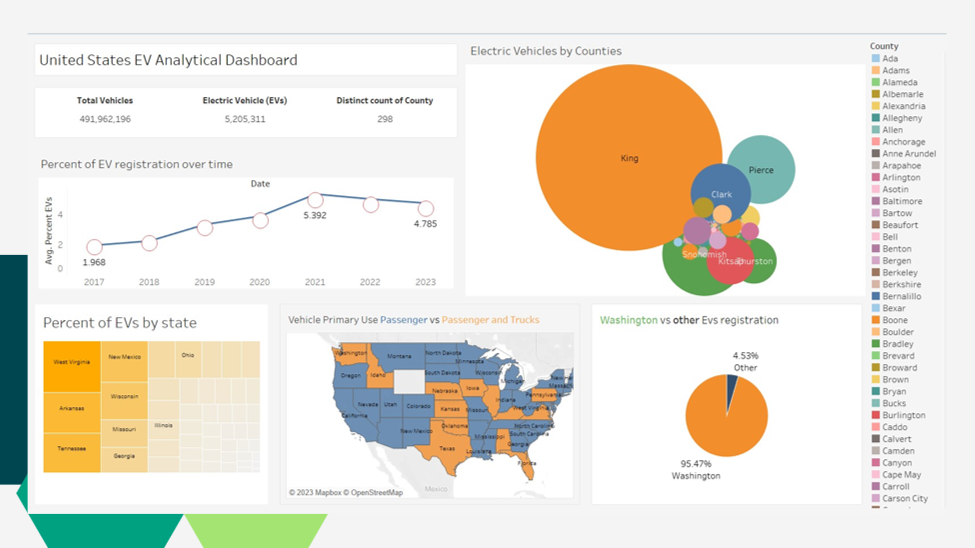
Task: Click the 2017 data point on the line chart
Action: click(94, 247)
